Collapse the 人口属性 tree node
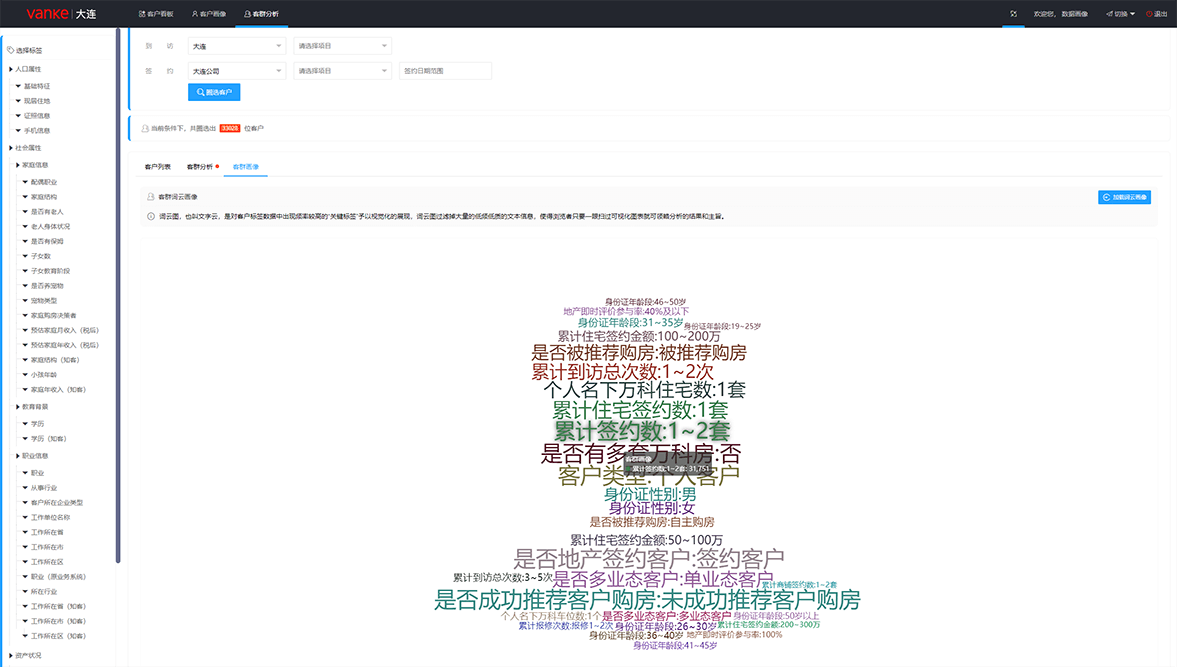 tap(11, 69)
